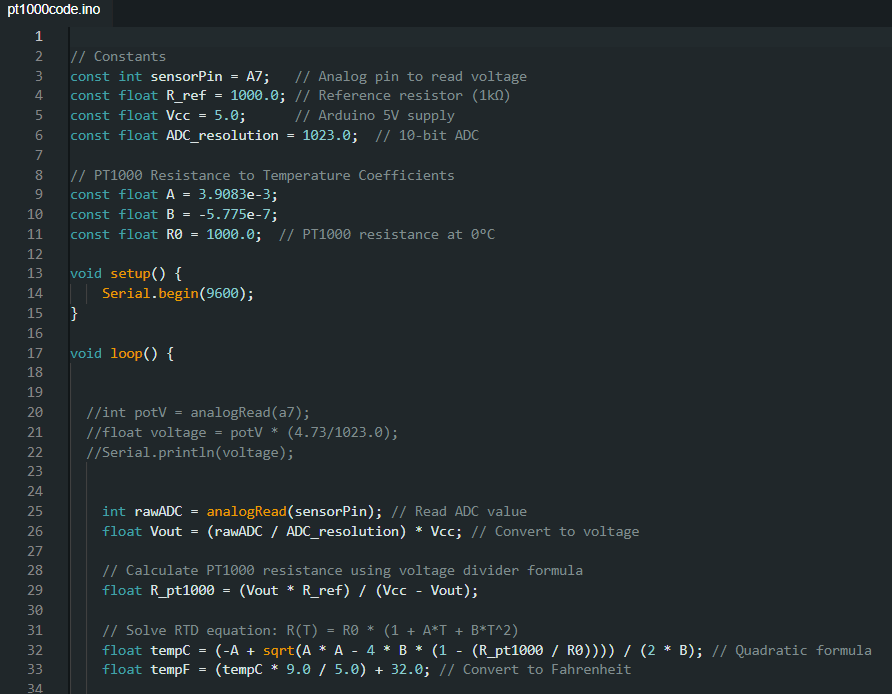This screenshot has height=694, width=892.
Task: Click the setup function name
Action: tap(131, 273)
